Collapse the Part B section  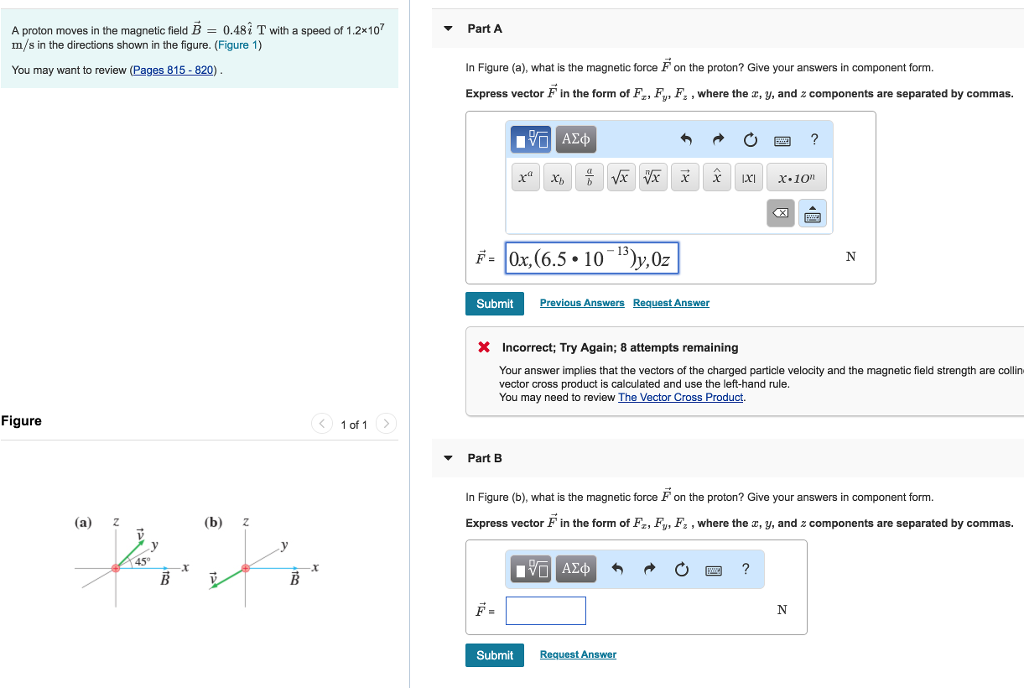pos(447,457)
